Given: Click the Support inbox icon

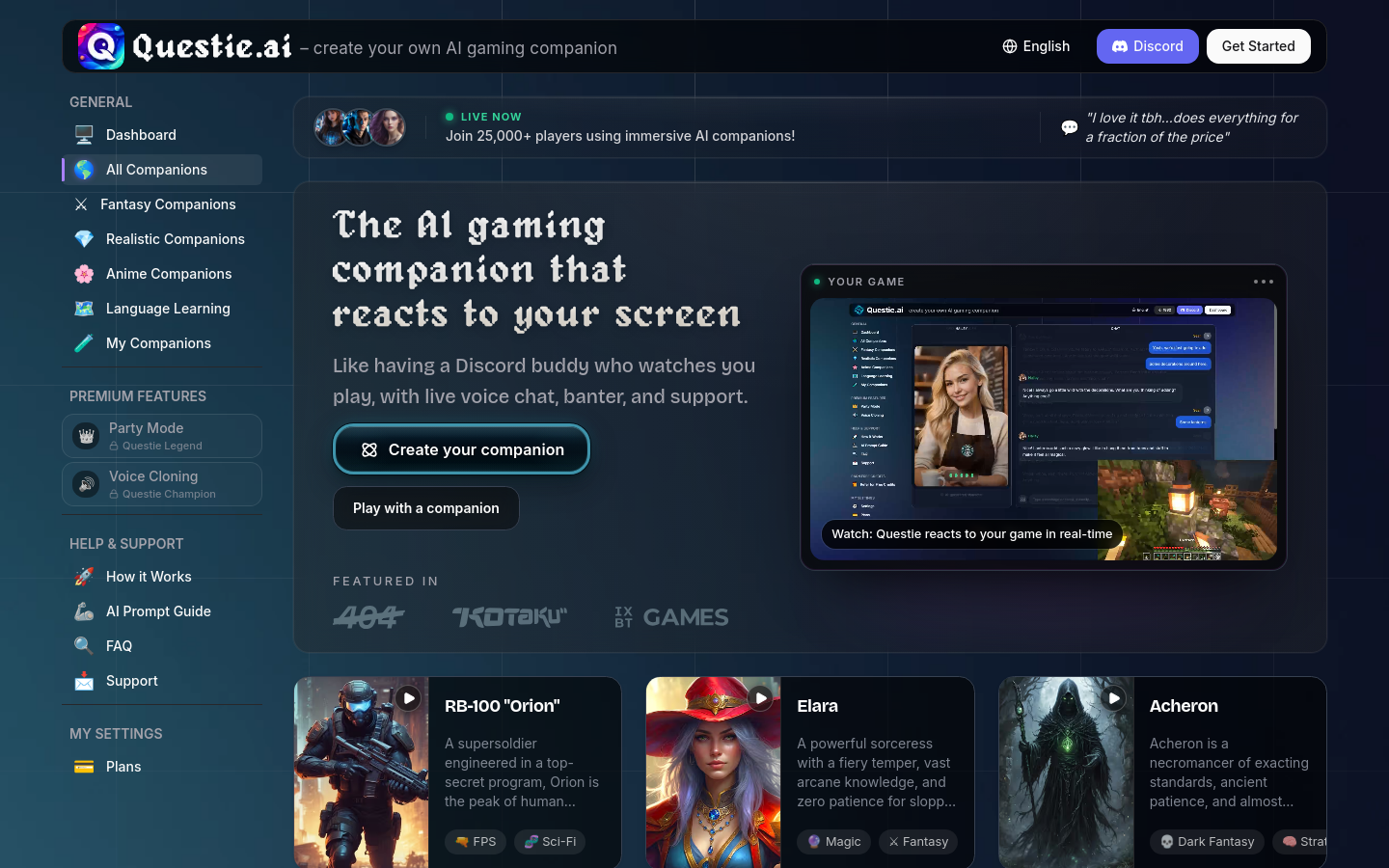Looking at the screenshot, I should click(84, 681).
